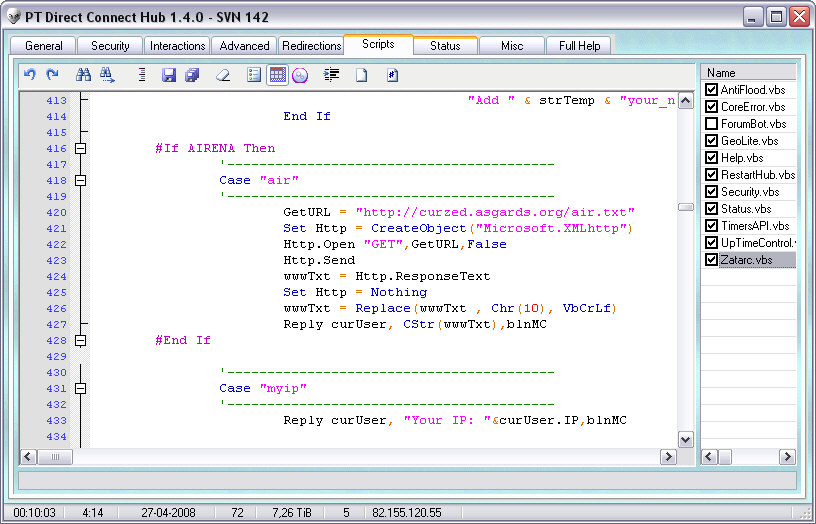This screenshot has width=816, height=524.
Task: Enable the ForumBot.vbs script checkbox
Action: click(711, 124)
